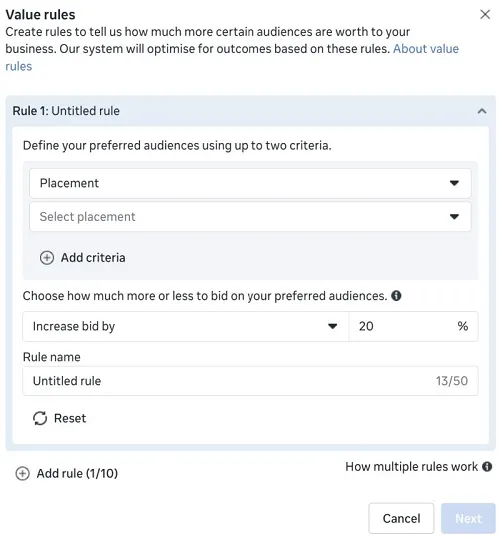Open the Select placement dropdown
The image size is (500, 537).
250,217
